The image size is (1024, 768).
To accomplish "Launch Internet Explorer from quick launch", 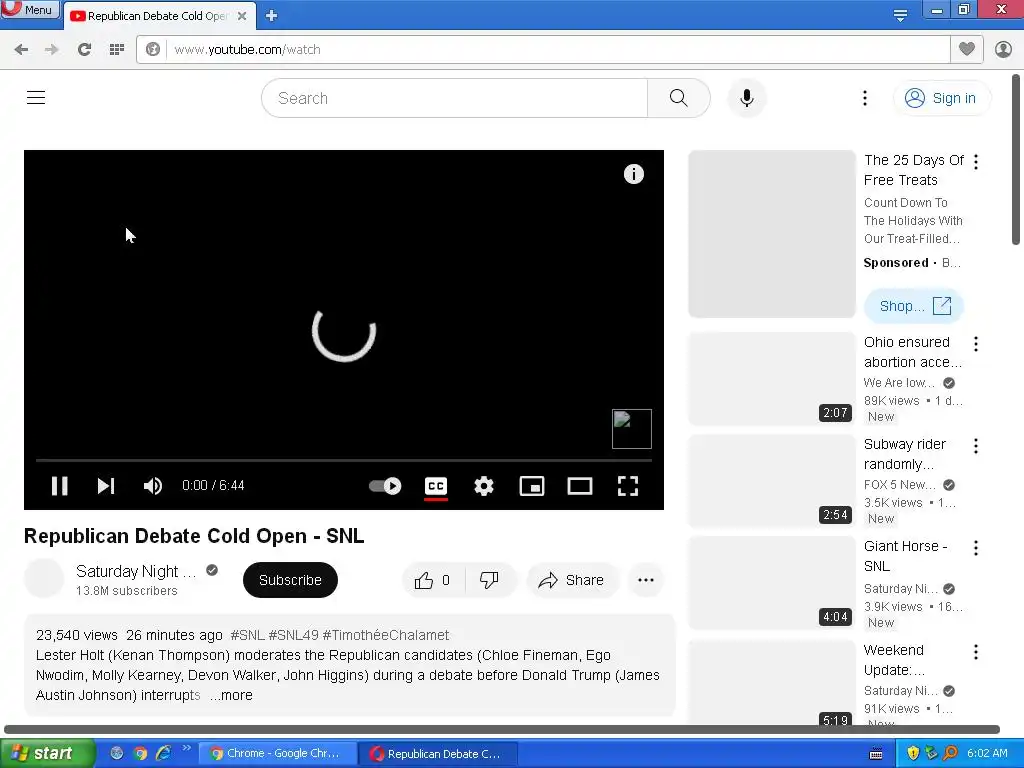I will (163, 754).
